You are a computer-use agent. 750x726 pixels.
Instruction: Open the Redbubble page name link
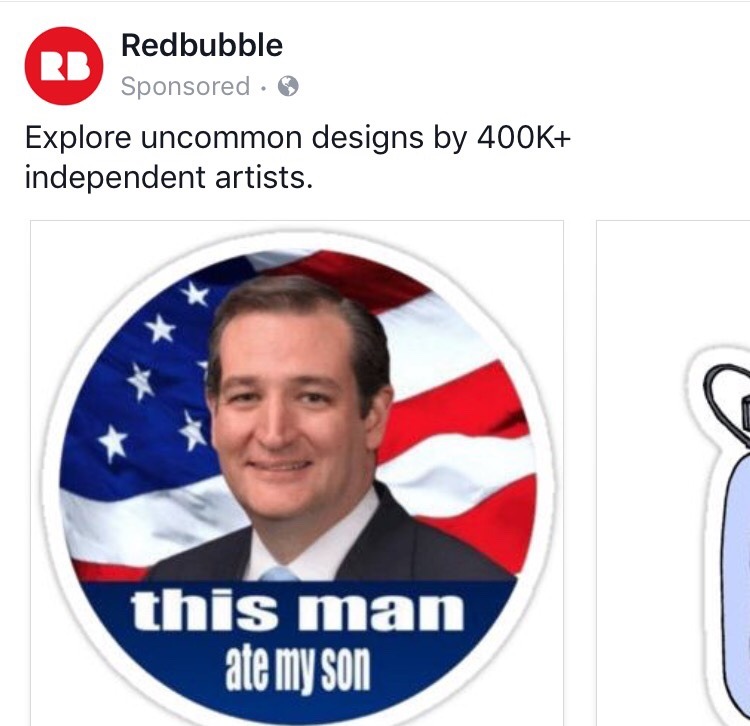pos(201,45)
